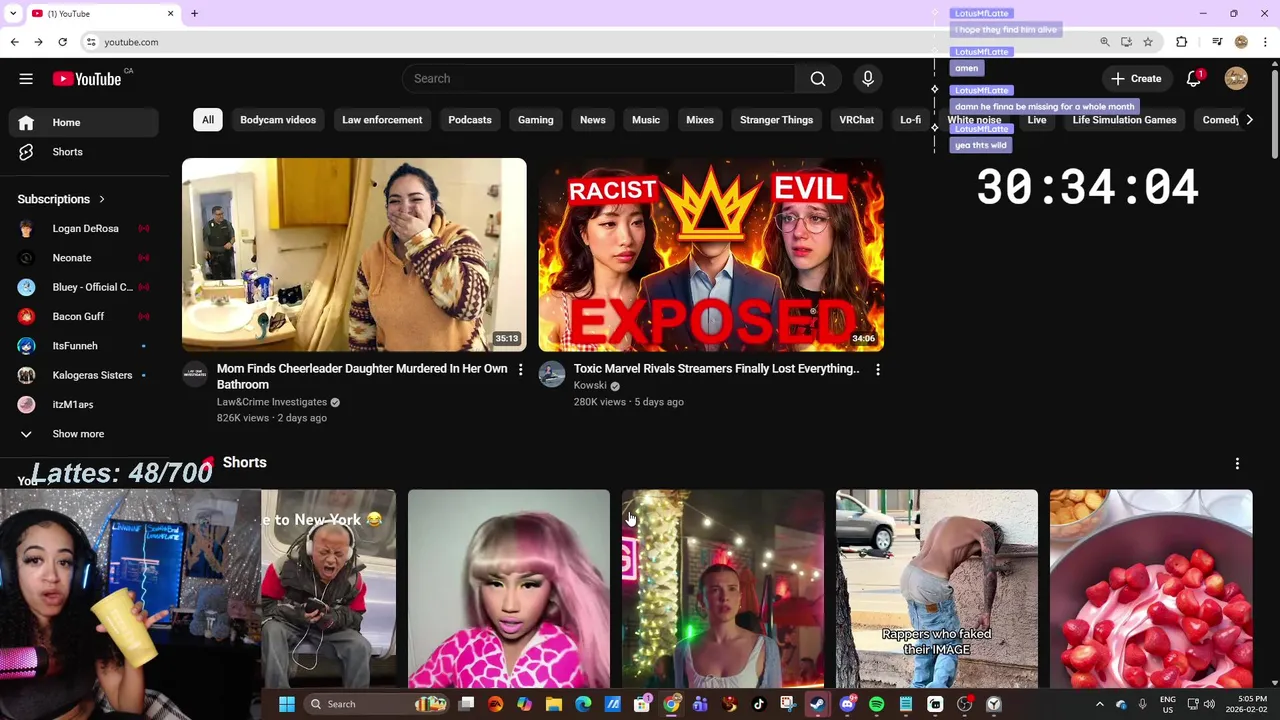Click the Windows Start button
Screen dimensions: 1280x720
pyautogui.click(x=287, y=704)
